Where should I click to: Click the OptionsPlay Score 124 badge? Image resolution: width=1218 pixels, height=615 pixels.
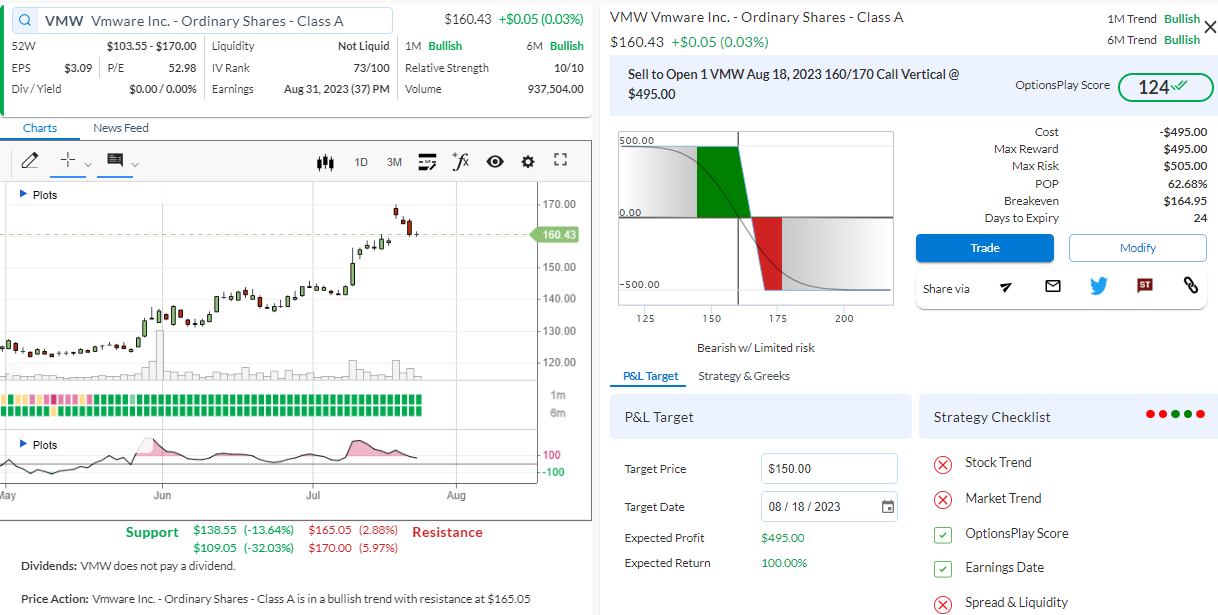click(x=1165, y=87)
